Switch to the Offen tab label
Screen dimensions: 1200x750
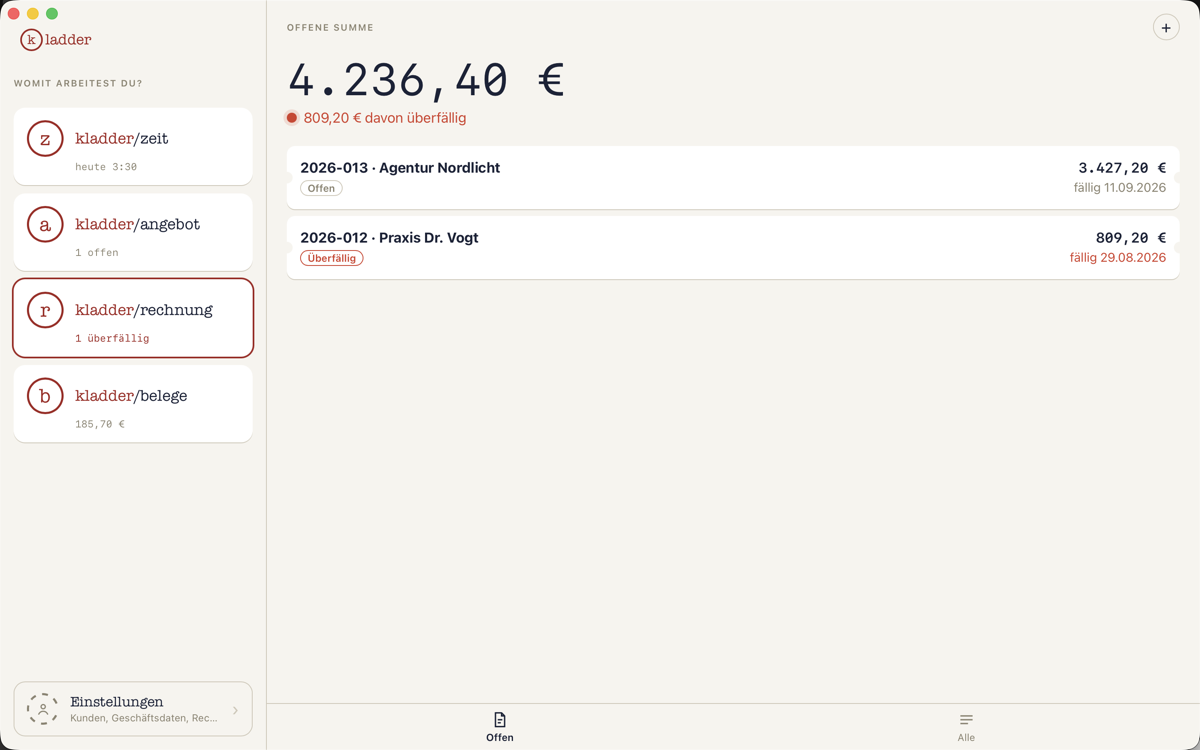coord(500,738)
